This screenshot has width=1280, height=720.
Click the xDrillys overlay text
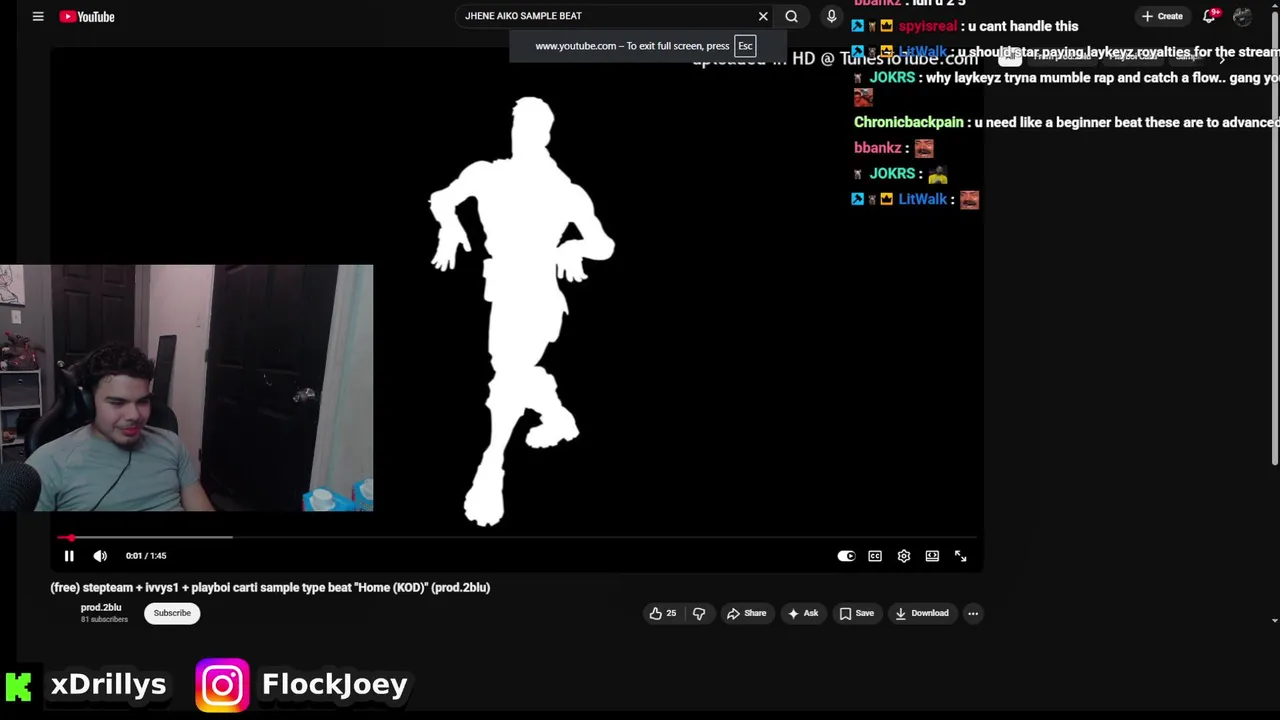coord(108,685)
